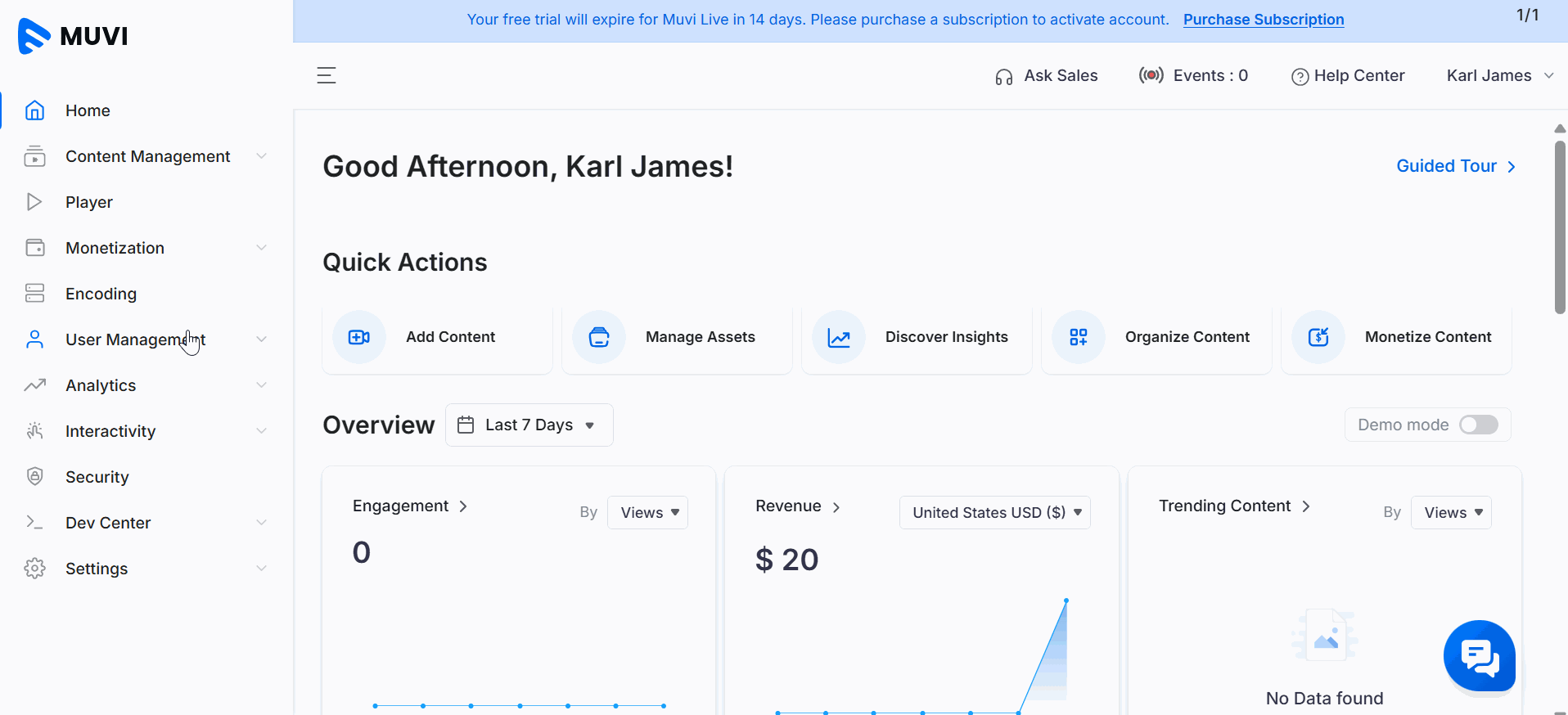Expand Analytics submenu chevron
Screen dimensions: 1568x715
click(261, 385)
